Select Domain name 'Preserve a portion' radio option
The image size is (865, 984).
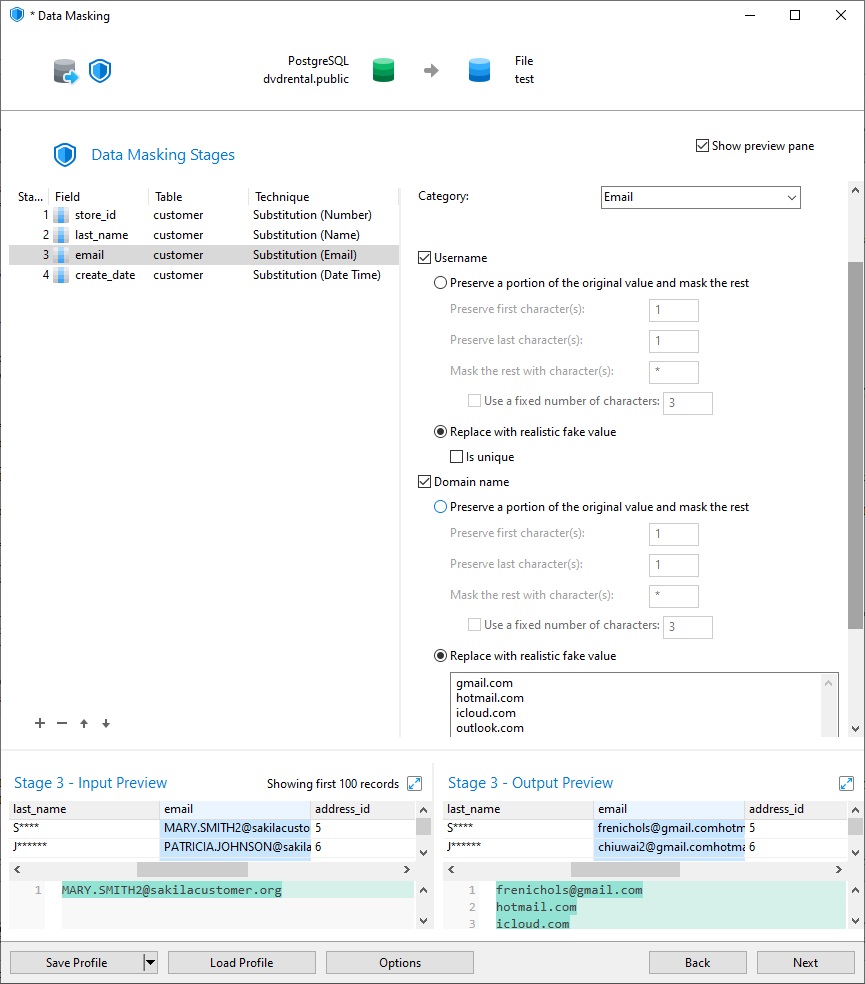(x=441, y=506)
